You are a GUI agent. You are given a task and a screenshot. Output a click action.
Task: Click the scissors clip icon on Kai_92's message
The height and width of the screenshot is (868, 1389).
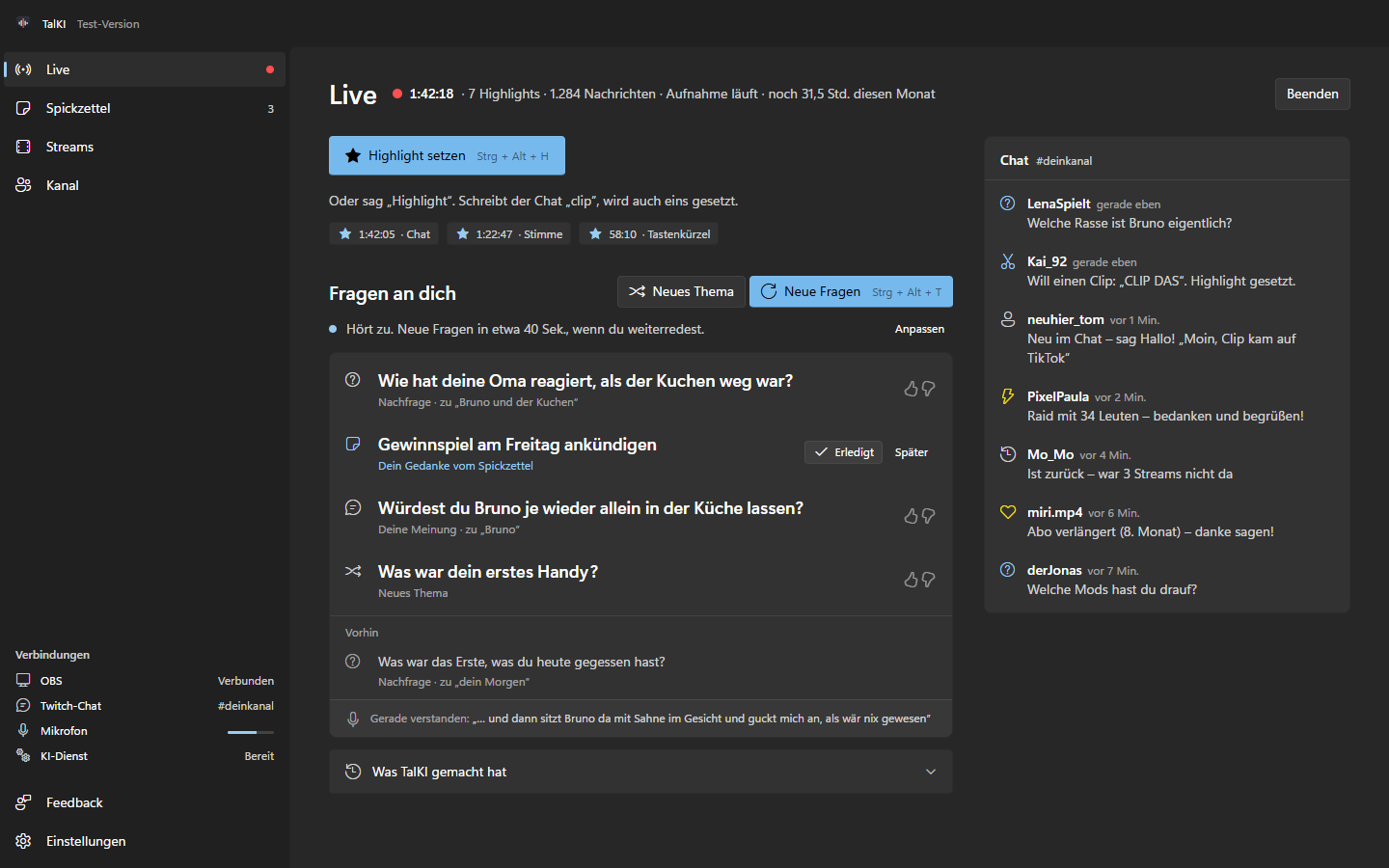click(1008, 261)
